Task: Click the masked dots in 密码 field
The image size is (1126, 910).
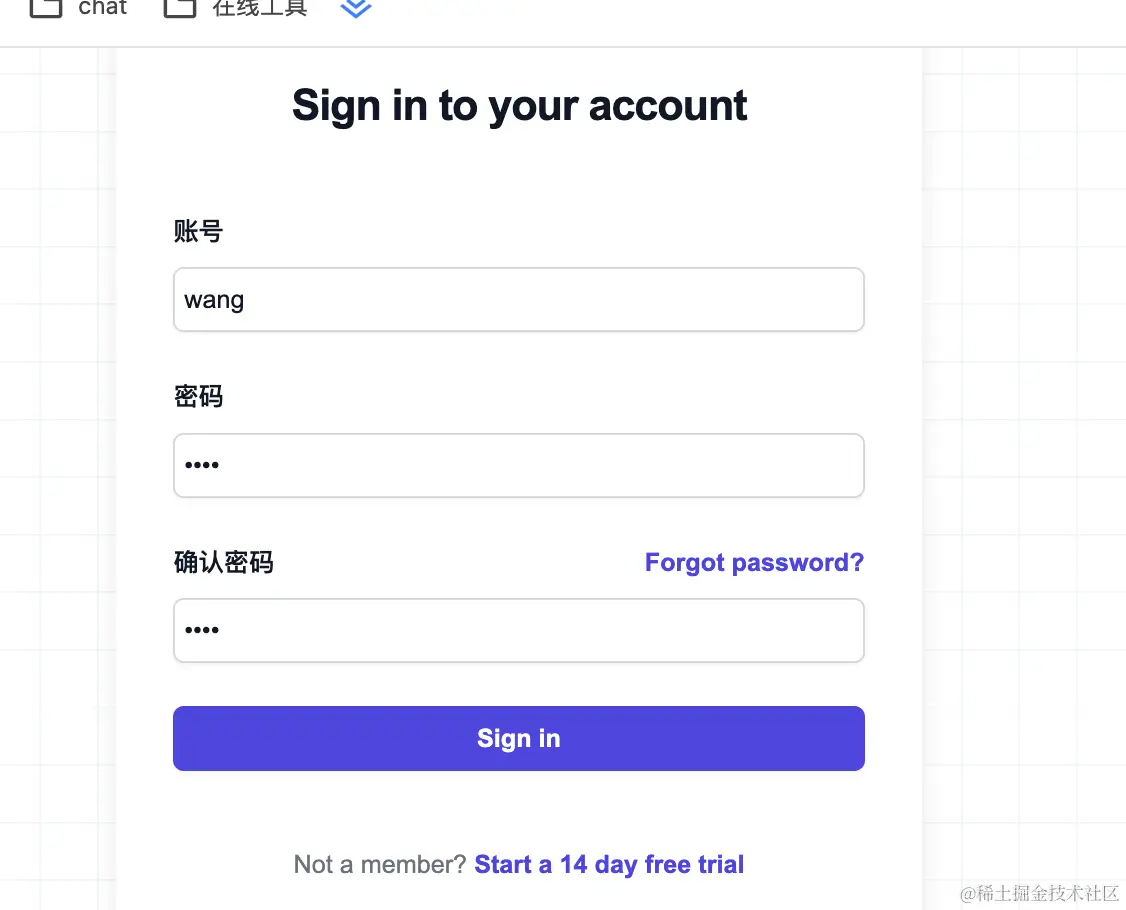Action: point(202,465)
